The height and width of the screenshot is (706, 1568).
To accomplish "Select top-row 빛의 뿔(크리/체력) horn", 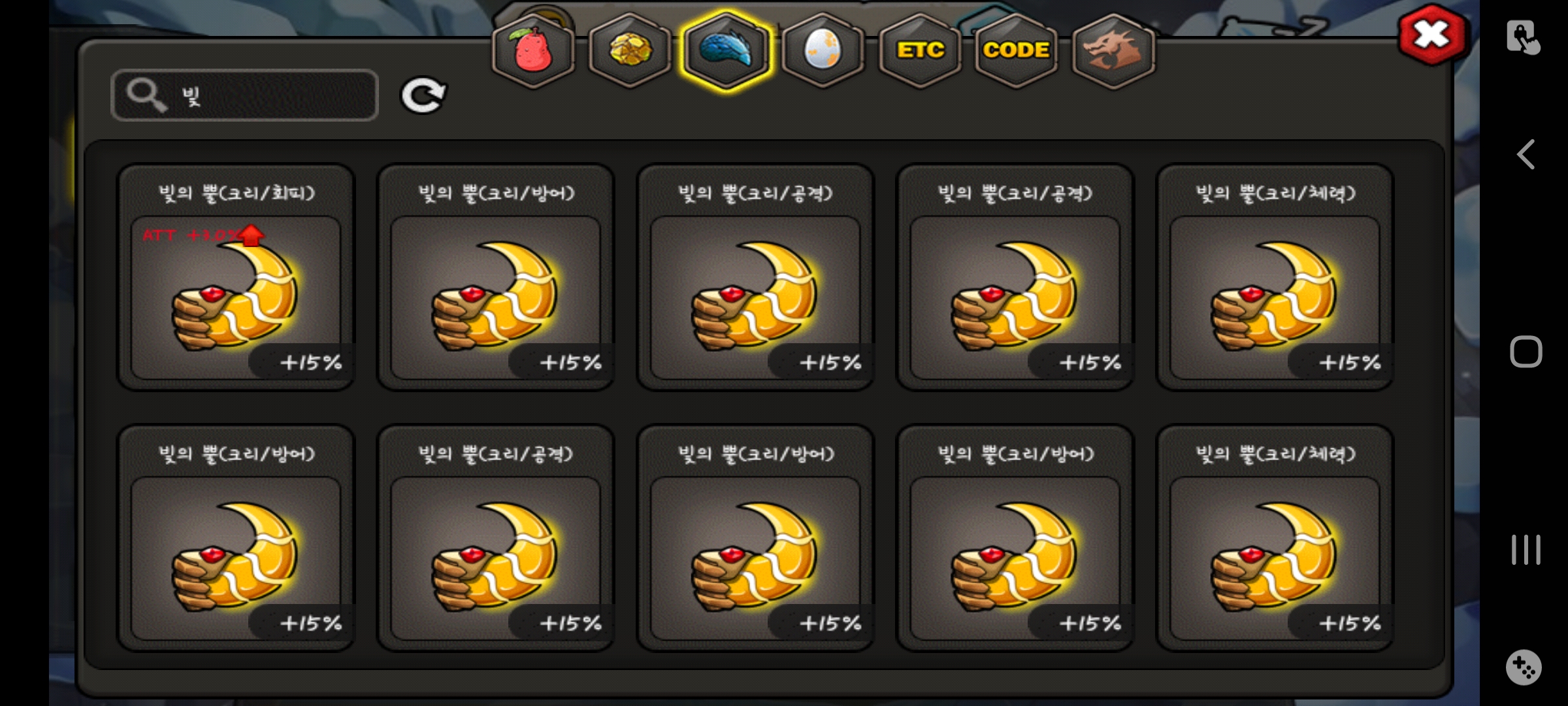I will 1275,277.
